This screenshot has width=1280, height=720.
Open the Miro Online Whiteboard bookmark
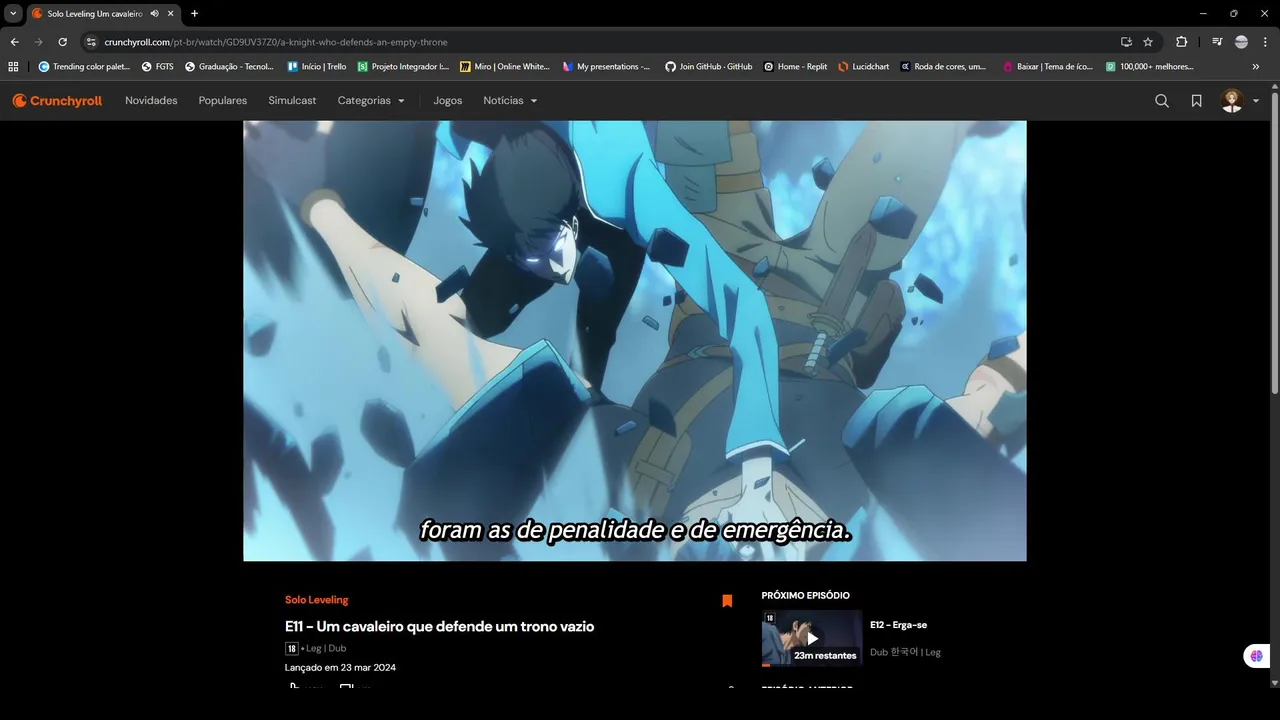point(505,67)
